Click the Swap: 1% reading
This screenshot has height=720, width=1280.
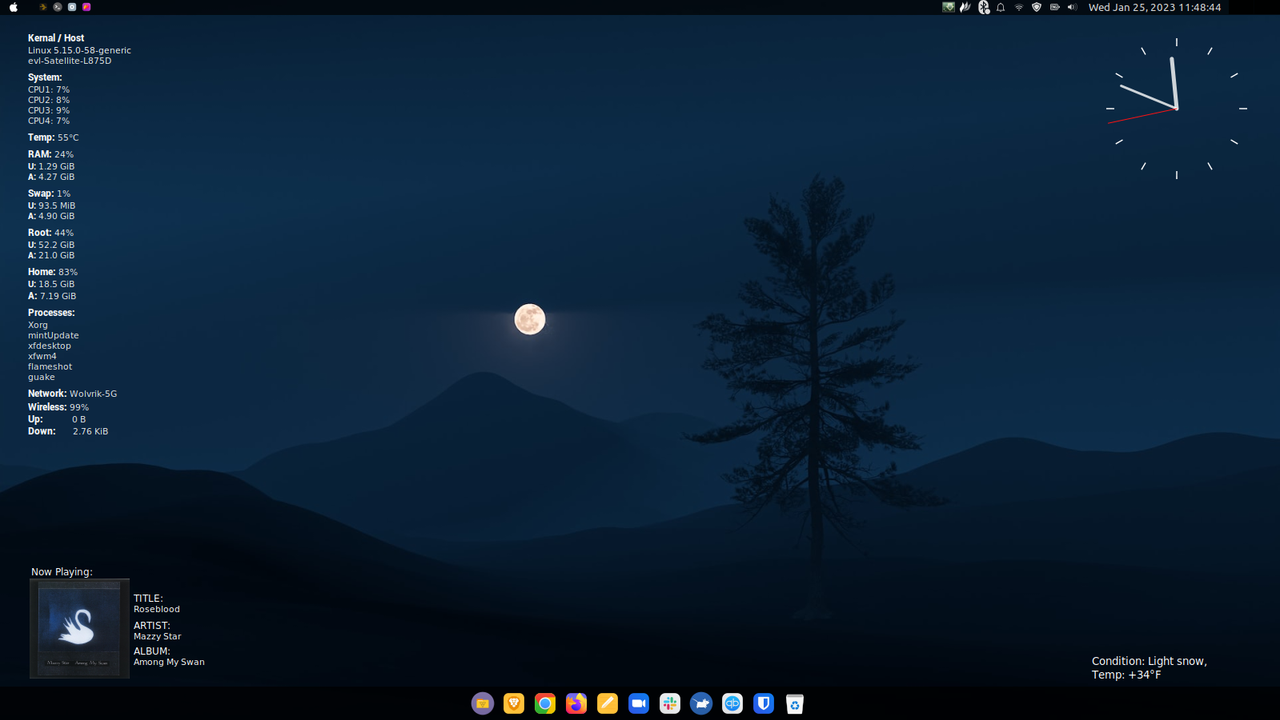click(x=49, y=193)
